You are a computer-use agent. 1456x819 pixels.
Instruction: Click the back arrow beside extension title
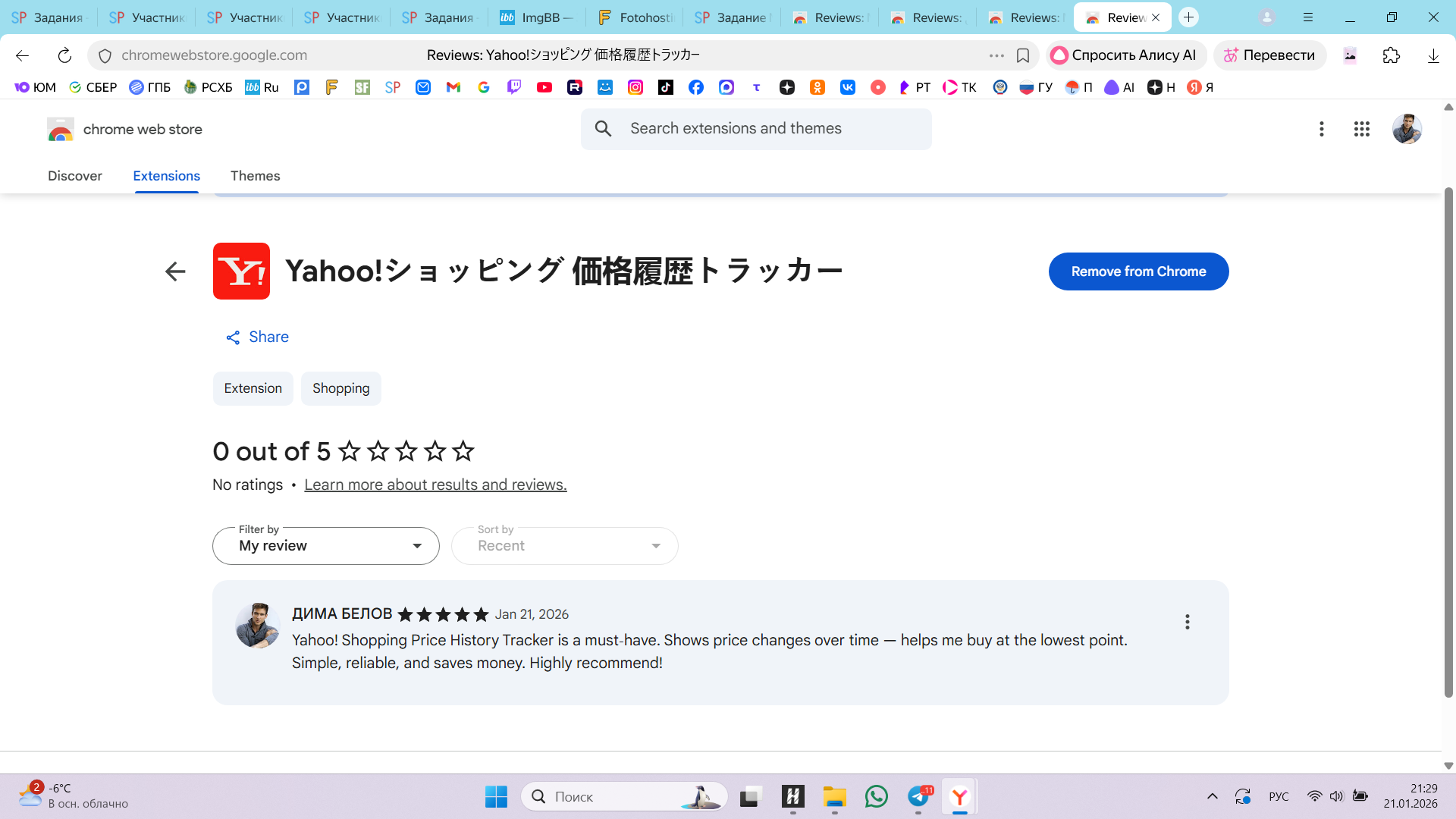pos(175,271)
